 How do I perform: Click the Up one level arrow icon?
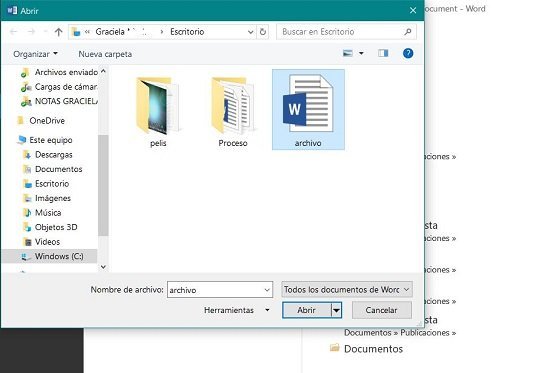59,32
